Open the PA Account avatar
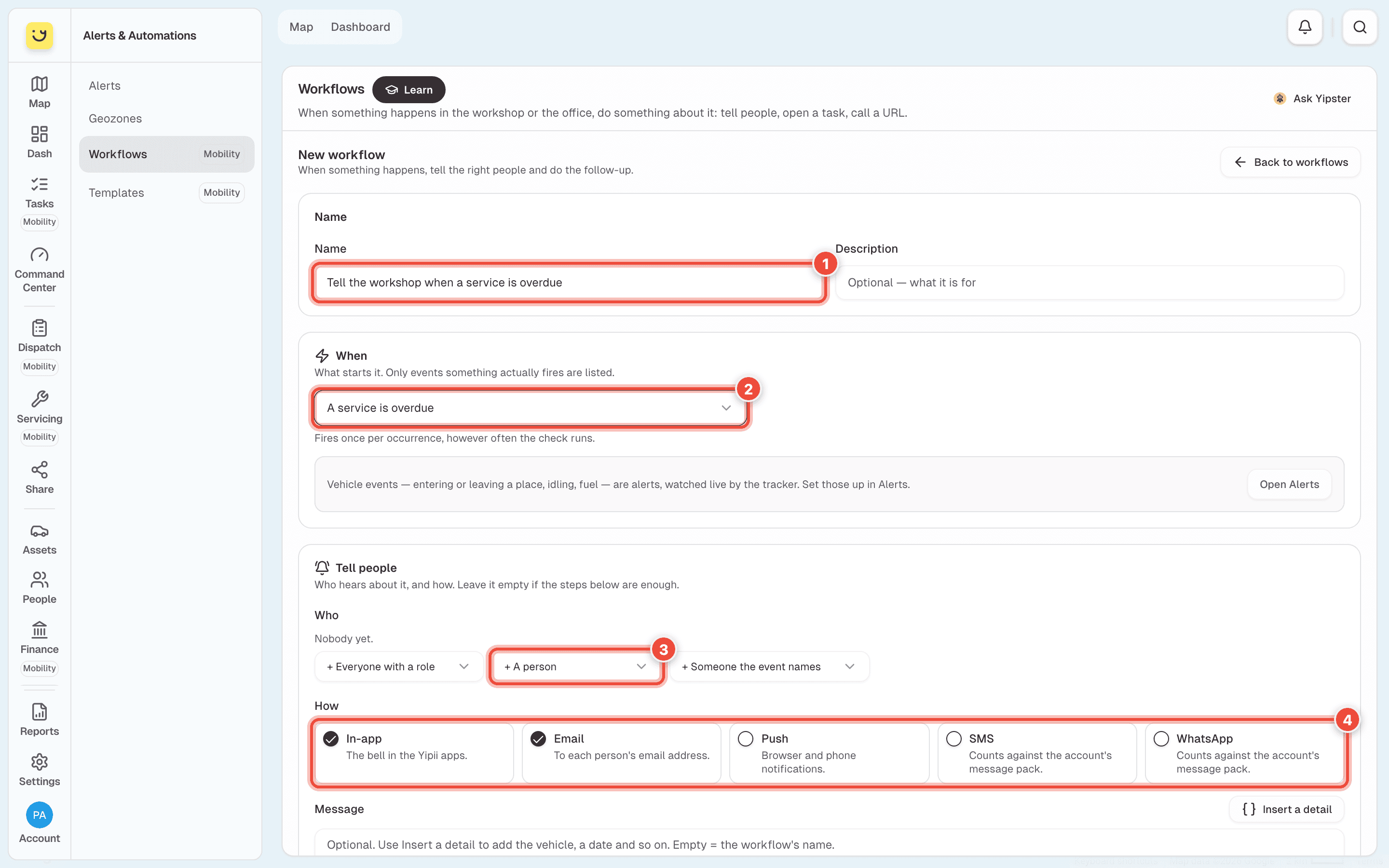Screen dimensions: 1389x868 pyautogui.click(x=39, y=815)
